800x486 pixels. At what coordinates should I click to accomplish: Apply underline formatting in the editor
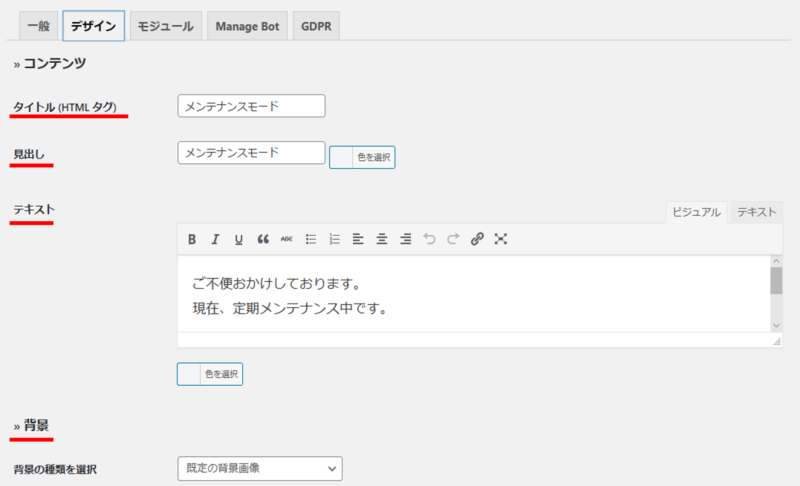(x=239, y=239)
